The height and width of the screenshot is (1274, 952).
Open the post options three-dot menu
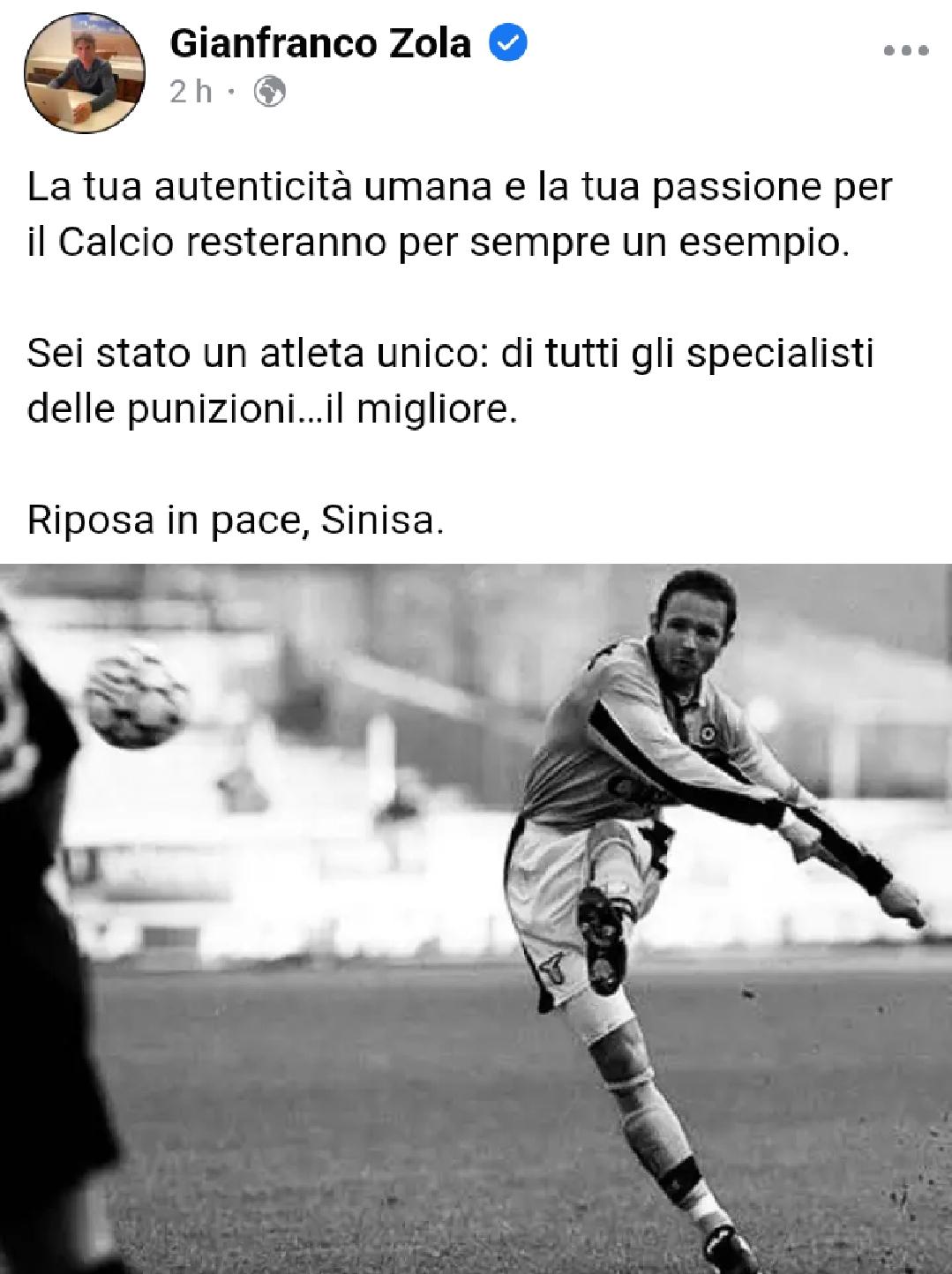coord(906,50)
